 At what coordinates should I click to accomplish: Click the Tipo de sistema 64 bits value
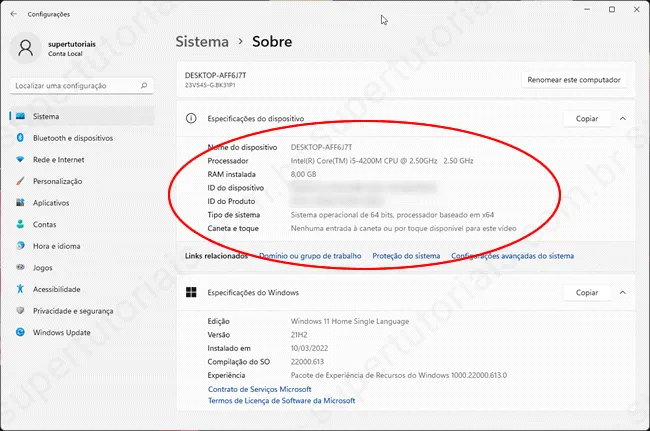[x=392, y=215]
